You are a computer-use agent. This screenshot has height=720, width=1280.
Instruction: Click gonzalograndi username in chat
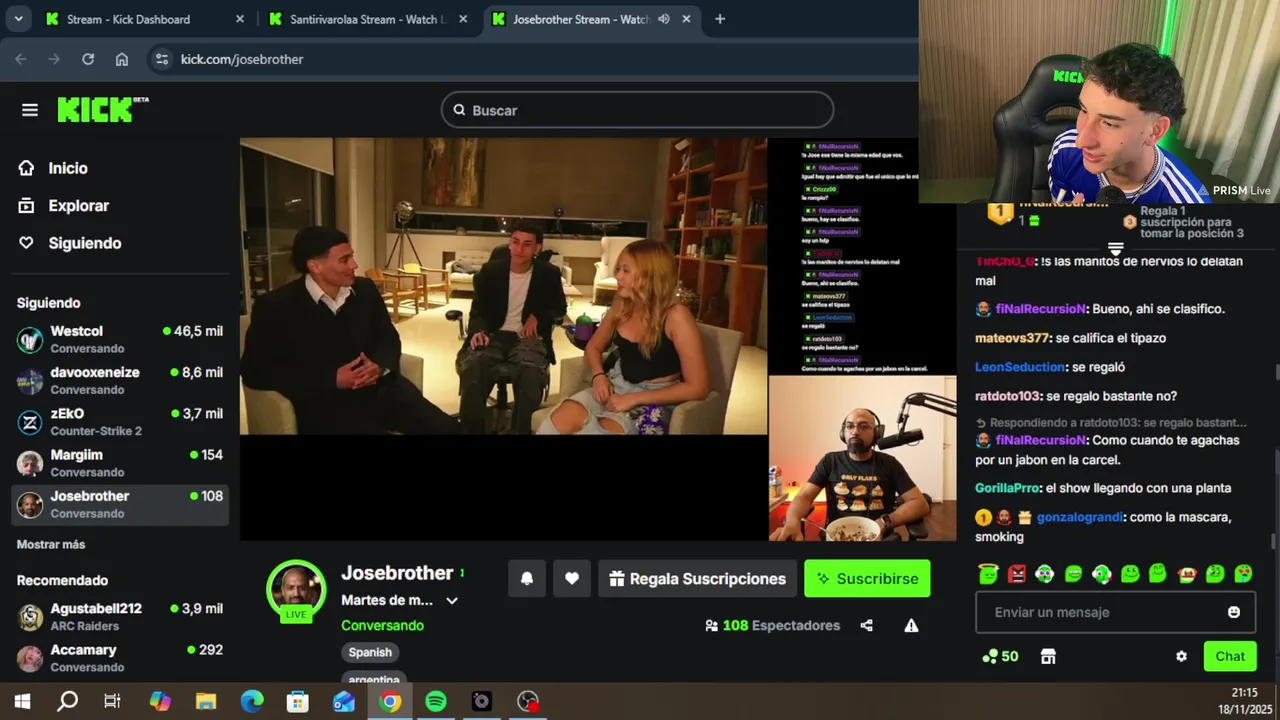tap(1080, 517)
